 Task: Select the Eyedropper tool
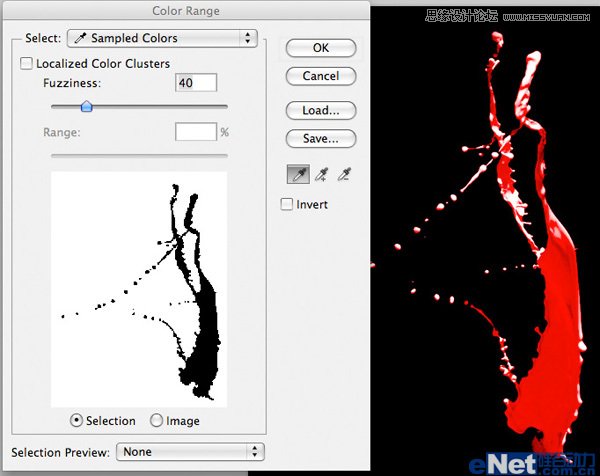pyautogui.click(x=298, y=175)
